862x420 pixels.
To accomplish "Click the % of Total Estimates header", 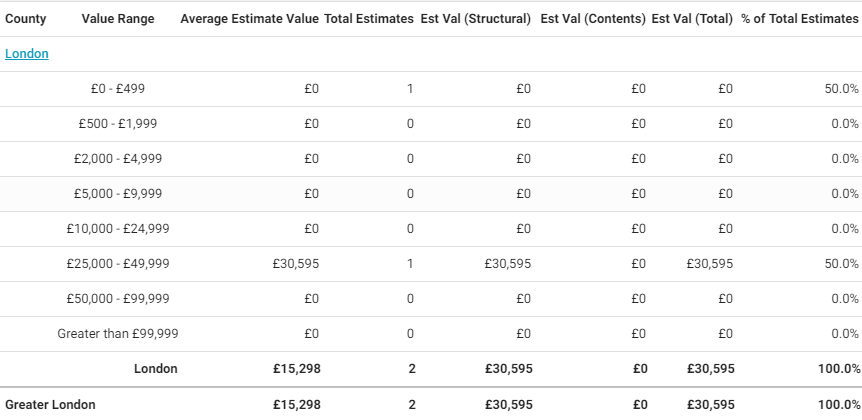I will point(800,19).
